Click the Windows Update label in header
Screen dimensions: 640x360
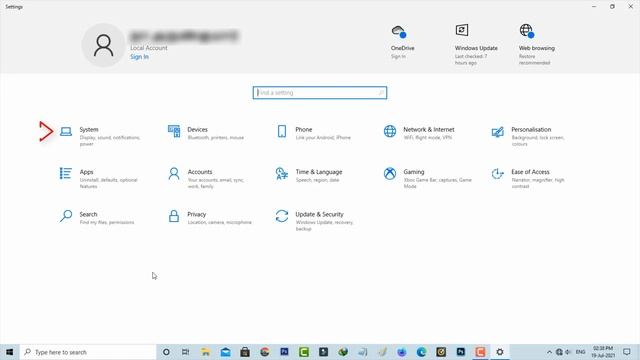pyautogui.click(x=476, y=48)
